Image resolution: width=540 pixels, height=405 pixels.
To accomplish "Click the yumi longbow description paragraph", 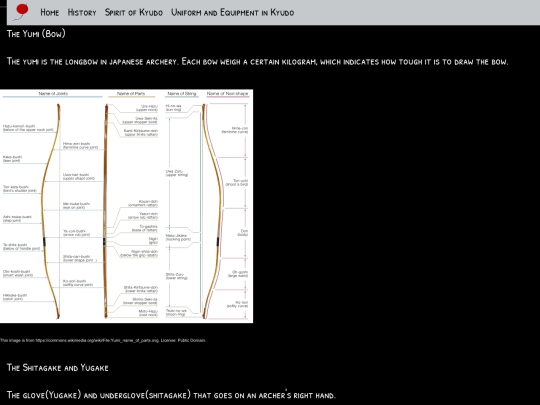I will [257, 62].
